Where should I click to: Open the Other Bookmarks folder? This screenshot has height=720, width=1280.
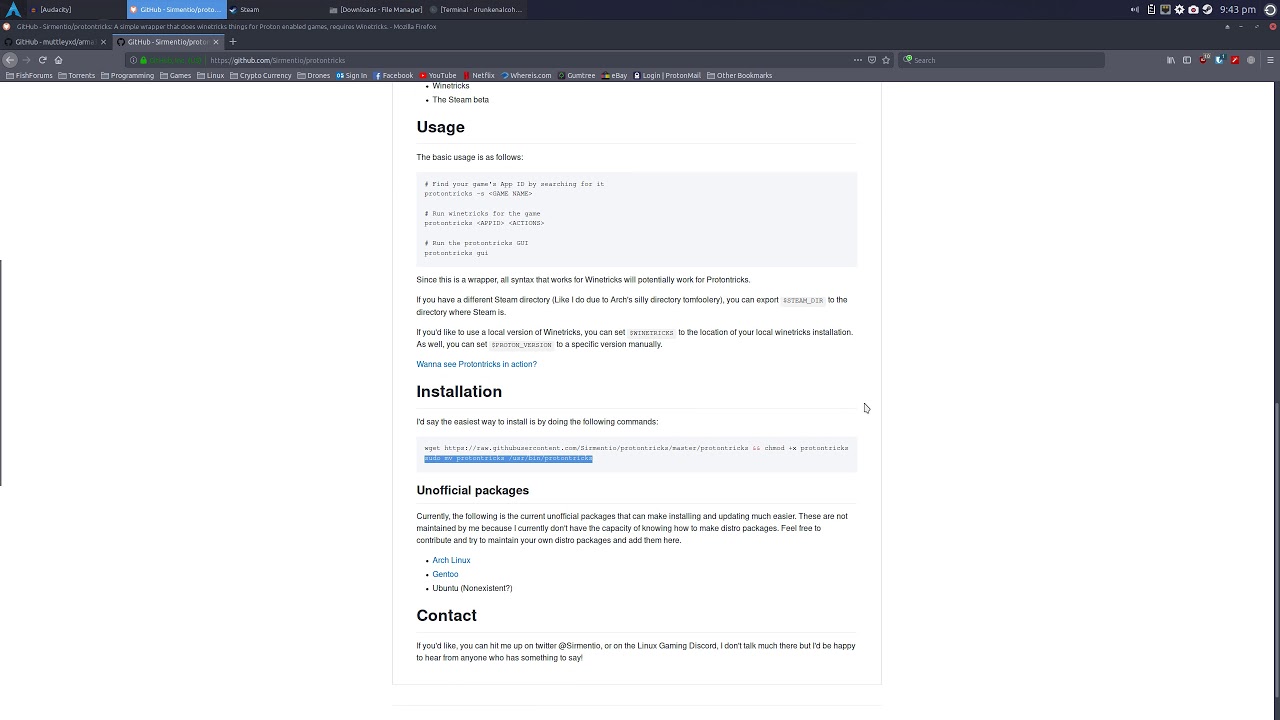tap(739, 75)
